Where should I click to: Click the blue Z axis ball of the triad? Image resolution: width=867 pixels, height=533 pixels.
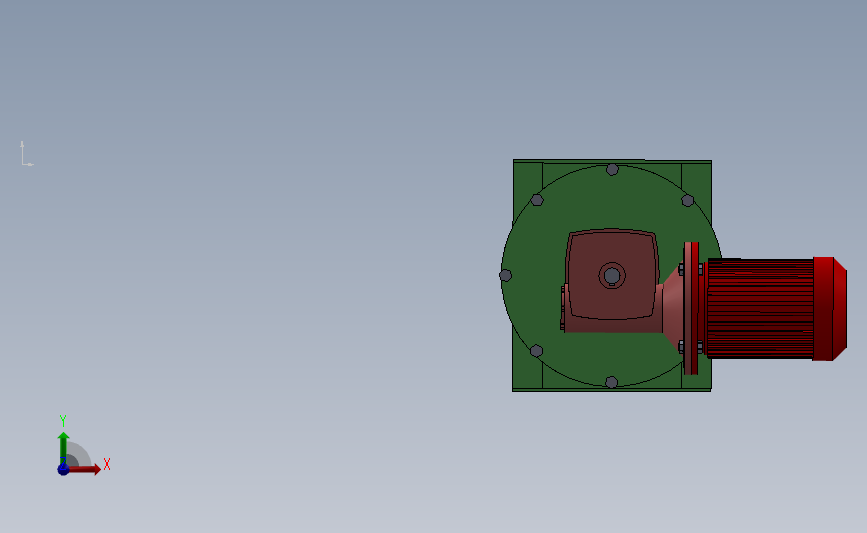pyautogui.click(x=63, y=469)
